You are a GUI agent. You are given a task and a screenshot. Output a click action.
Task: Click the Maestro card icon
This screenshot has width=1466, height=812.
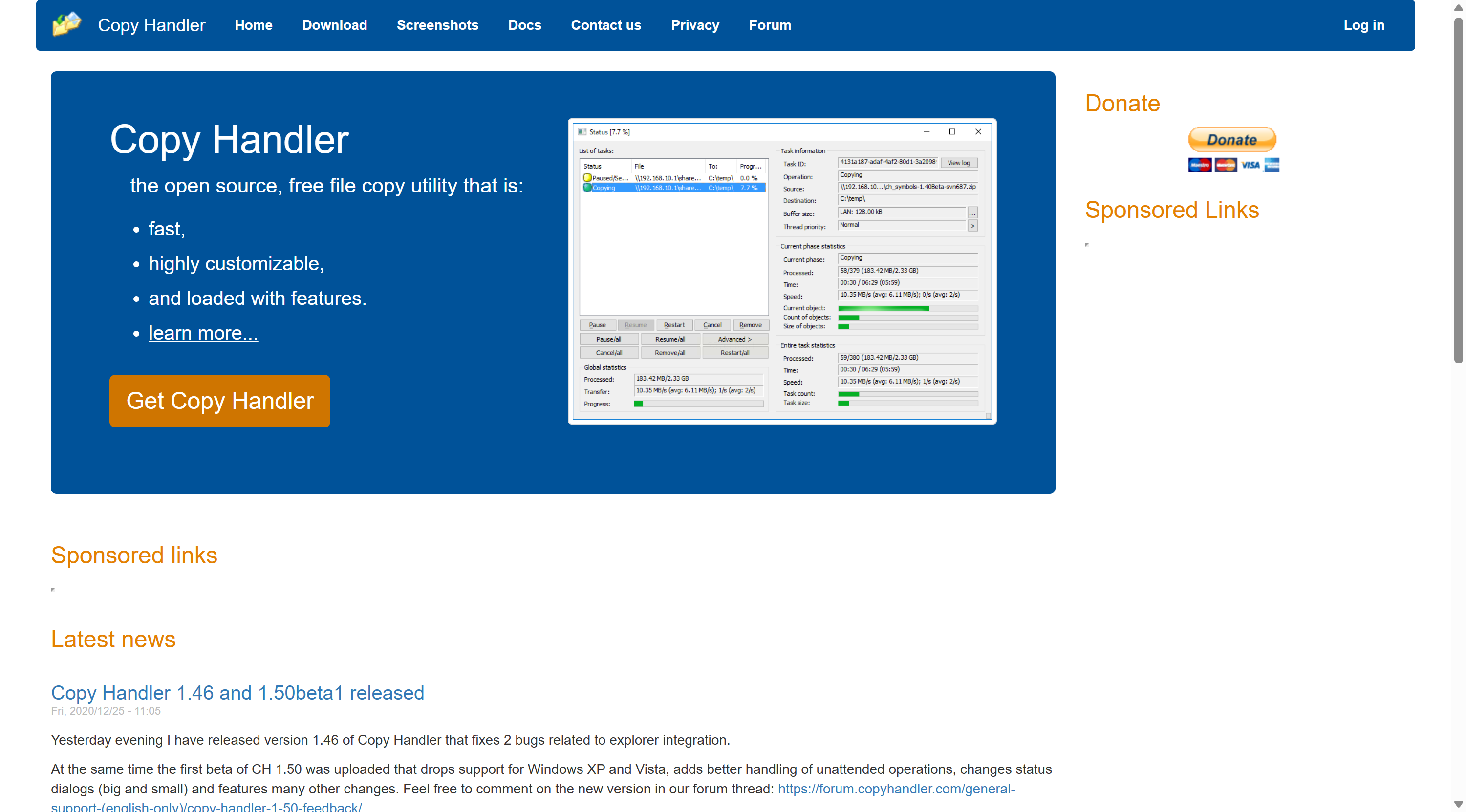(1200, 165)
